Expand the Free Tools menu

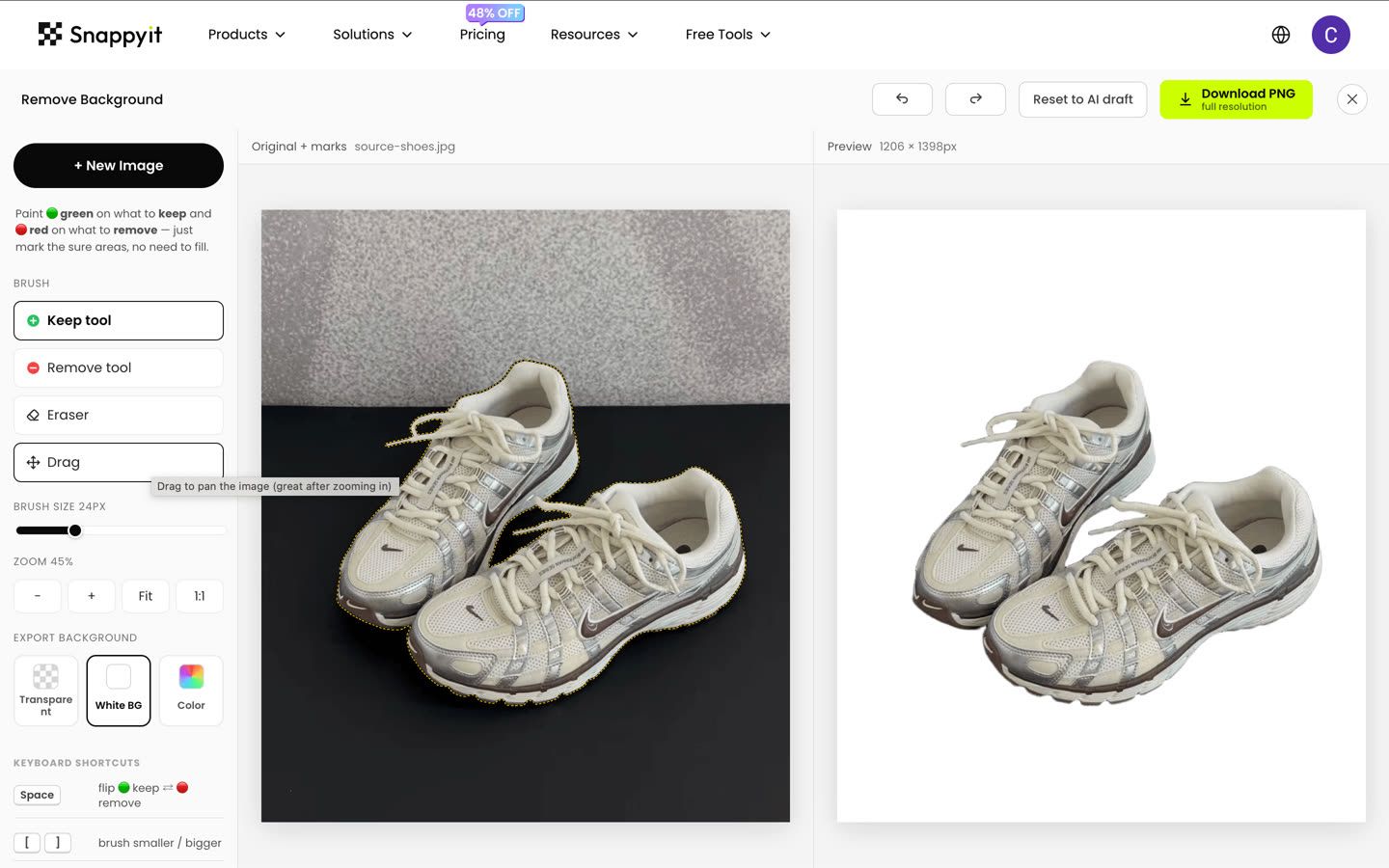(x=728, y=35)
